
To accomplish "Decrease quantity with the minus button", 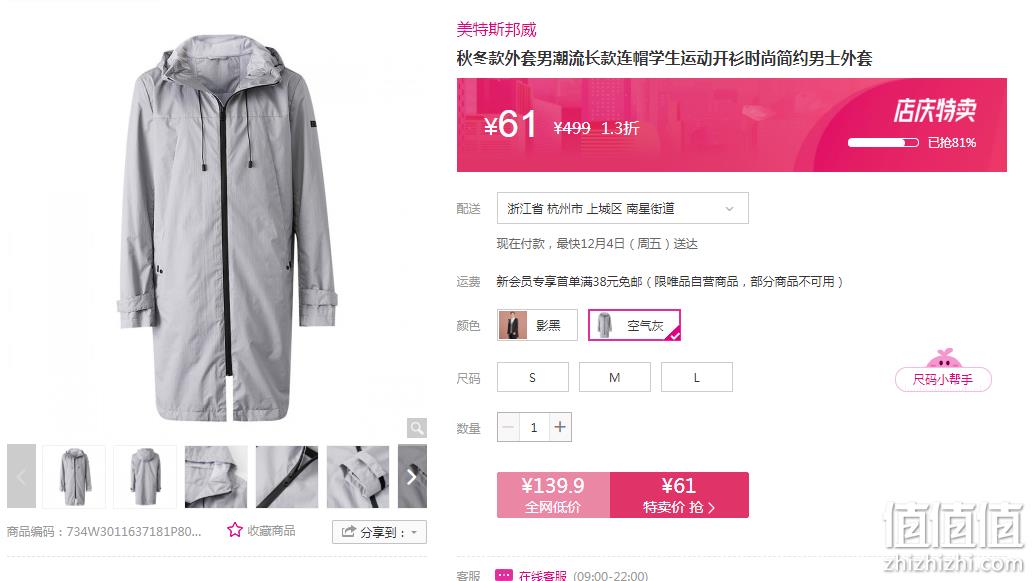I will [508, 427].
